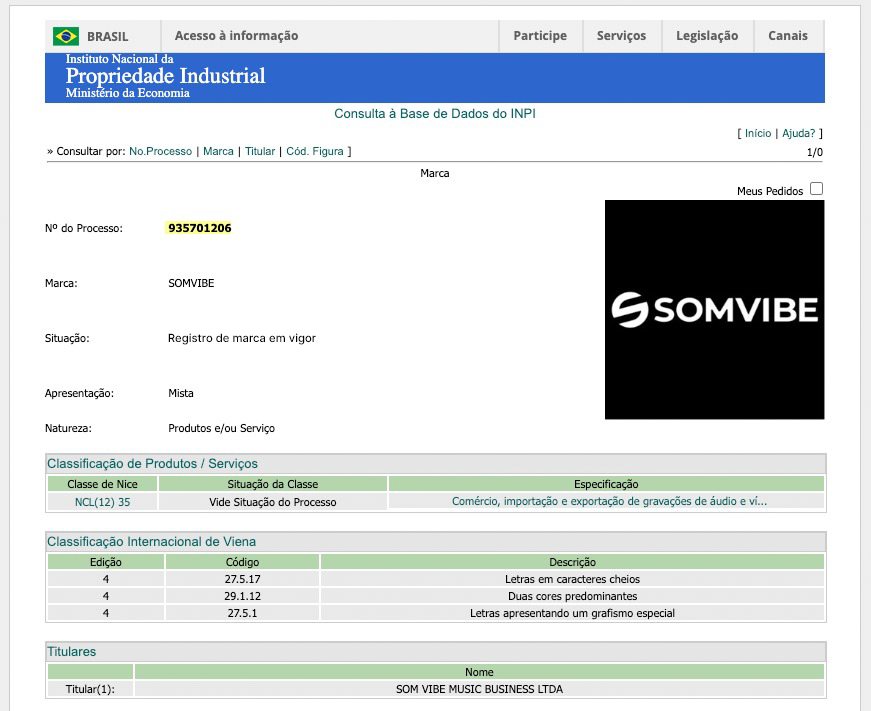The width and height of the screenshot is (871, 711).
Task: Click 'Letras apresentando um grafismo especial' description
Action: [572, 613]
